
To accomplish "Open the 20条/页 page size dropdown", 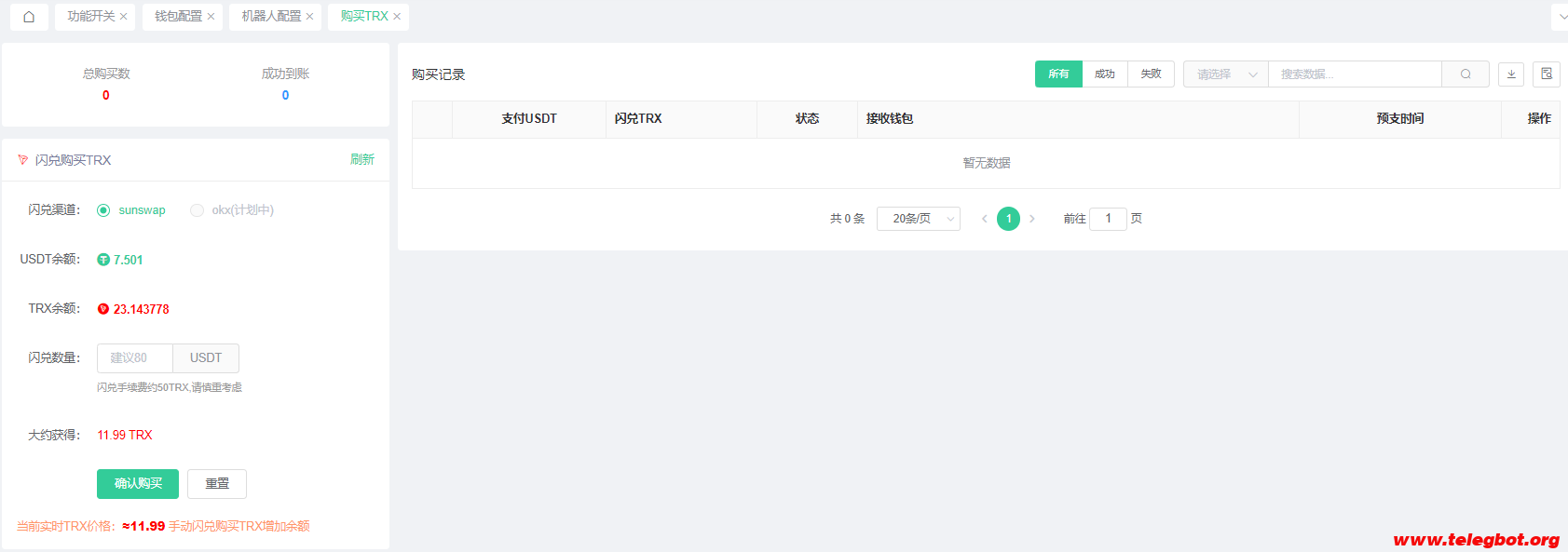I will 918,219.
